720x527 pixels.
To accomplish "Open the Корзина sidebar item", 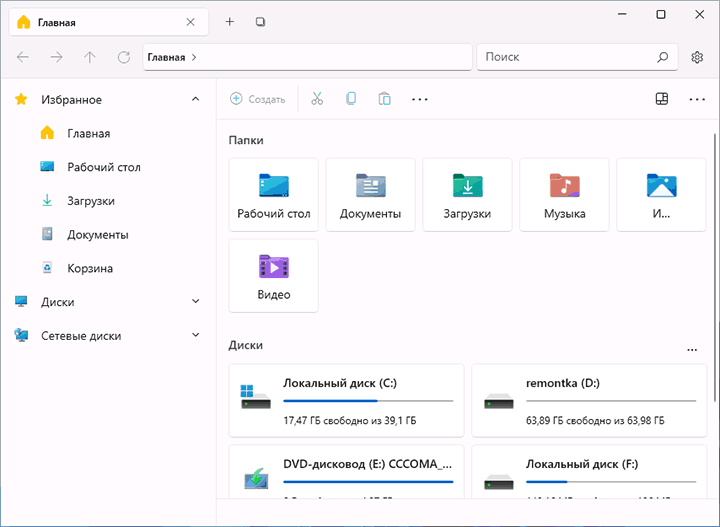I will (x=89, y=268).
